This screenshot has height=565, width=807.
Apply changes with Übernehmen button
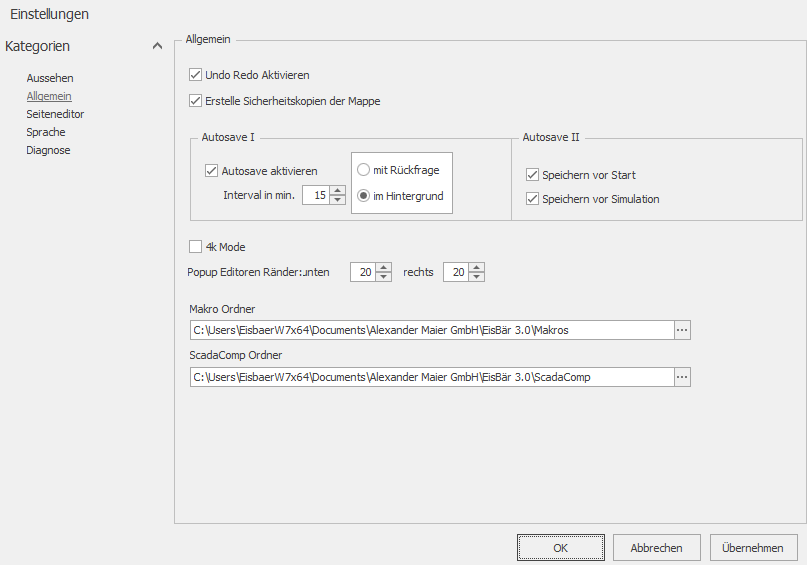pyautogui.click(x=753, y=548)
